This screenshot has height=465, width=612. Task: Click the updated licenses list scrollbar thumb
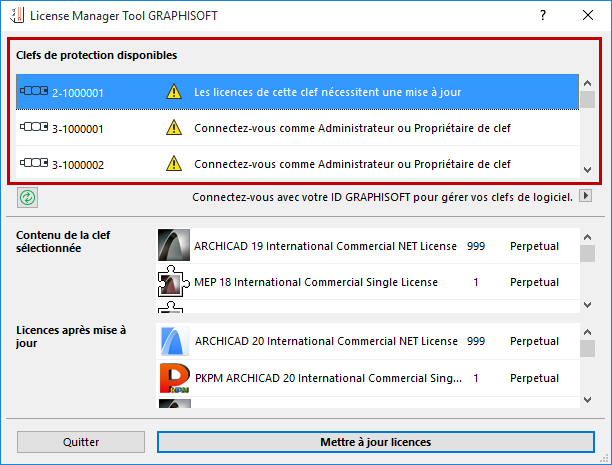(587, 348)
